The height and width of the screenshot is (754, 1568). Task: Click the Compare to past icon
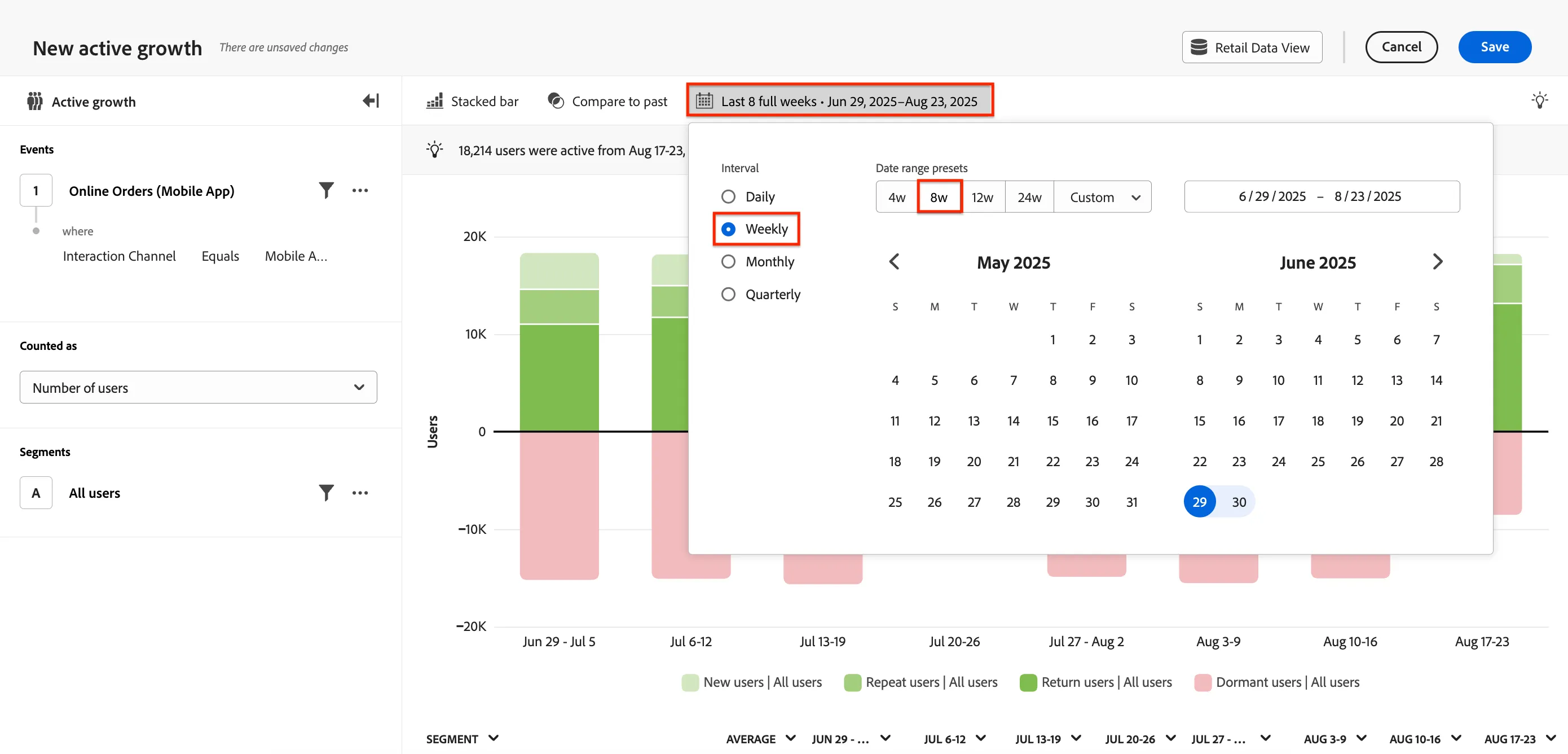[556, 100]
